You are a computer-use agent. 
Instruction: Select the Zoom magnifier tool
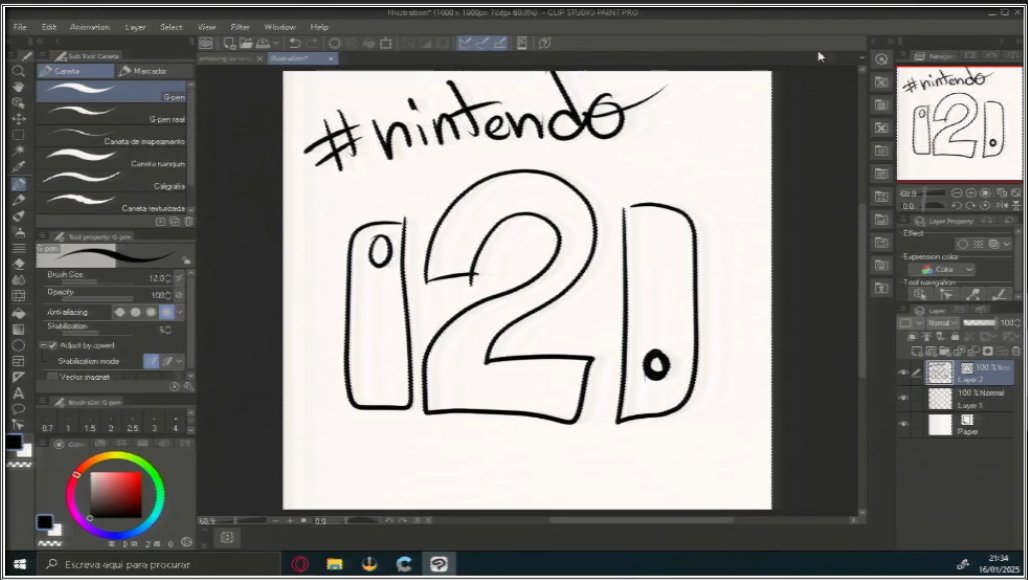18,71
